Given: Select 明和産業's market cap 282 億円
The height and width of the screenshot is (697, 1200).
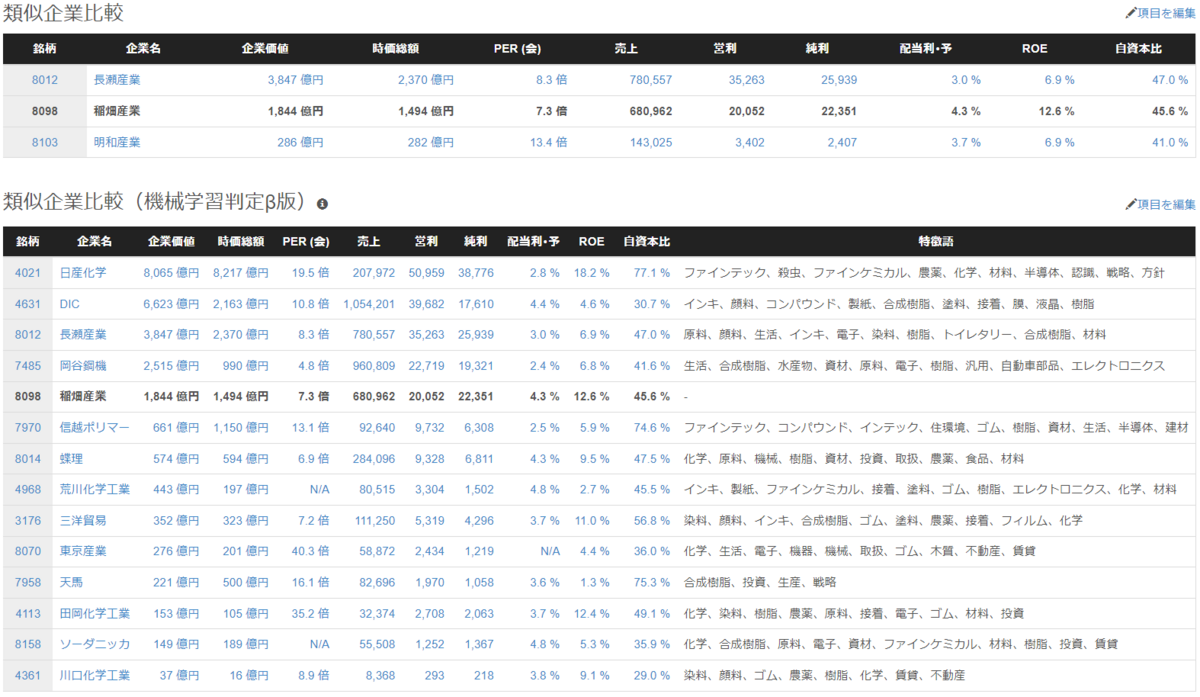Looking at the screenshot, I should (x=430, y=142).
